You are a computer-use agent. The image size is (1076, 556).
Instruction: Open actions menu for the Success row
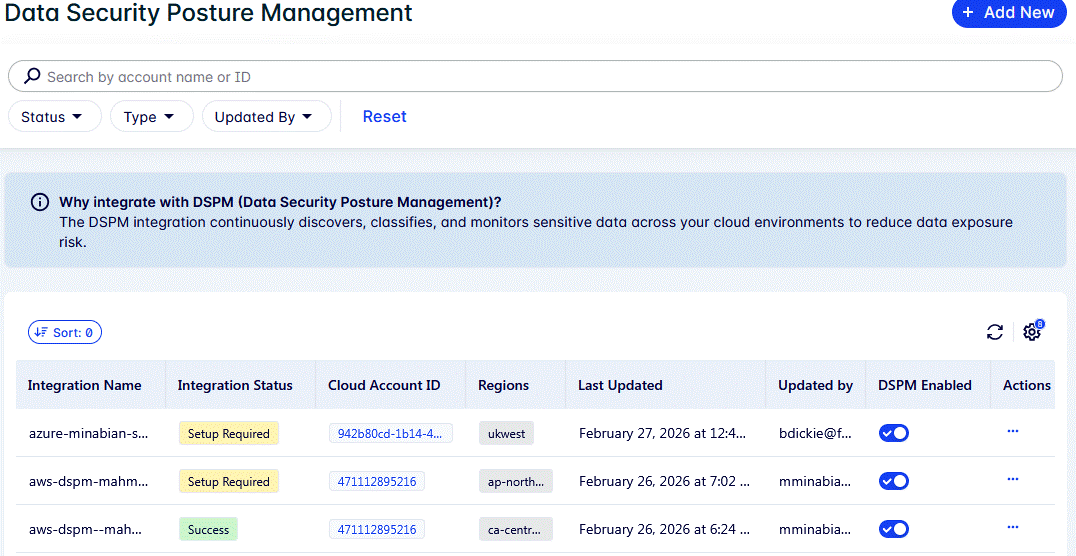click(x=1012, y=527)
